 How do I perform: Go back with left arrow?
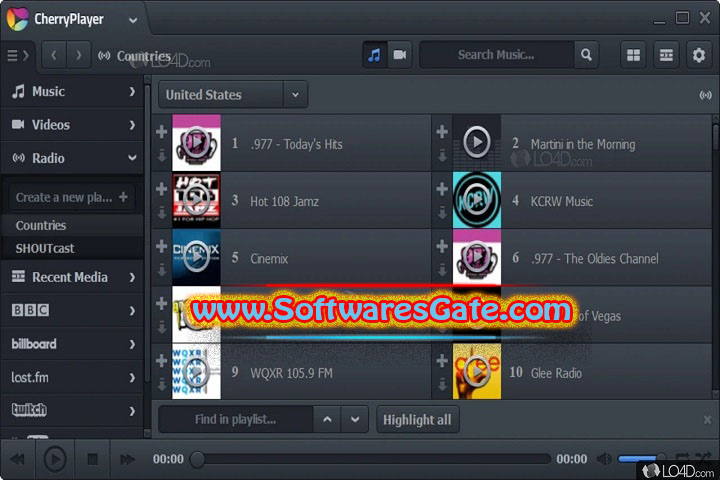pos(54,56)
